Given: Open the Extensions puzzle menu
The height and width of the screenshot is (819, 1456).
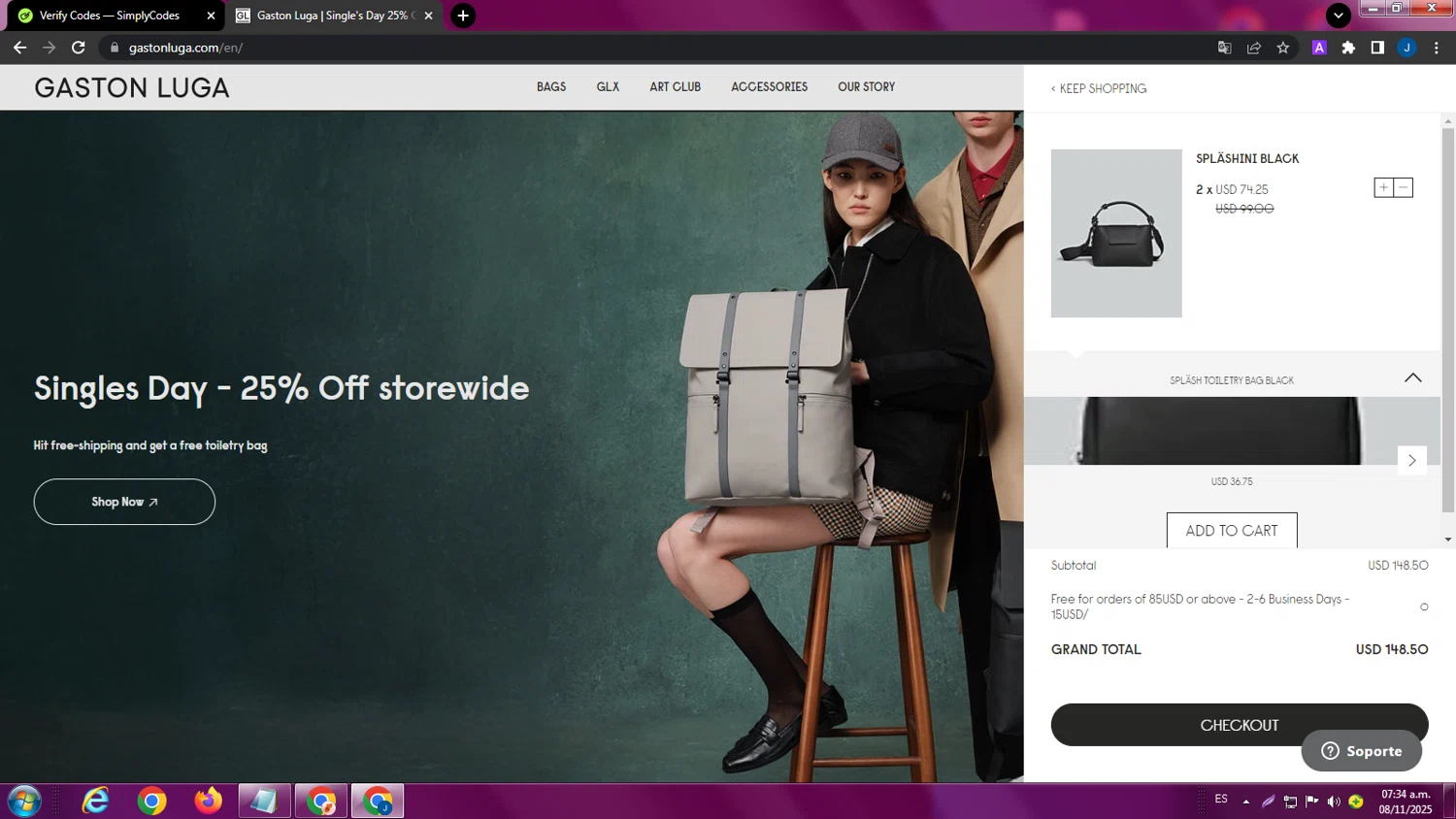Looking at the screenshot, I should [x=1348, y=48].
